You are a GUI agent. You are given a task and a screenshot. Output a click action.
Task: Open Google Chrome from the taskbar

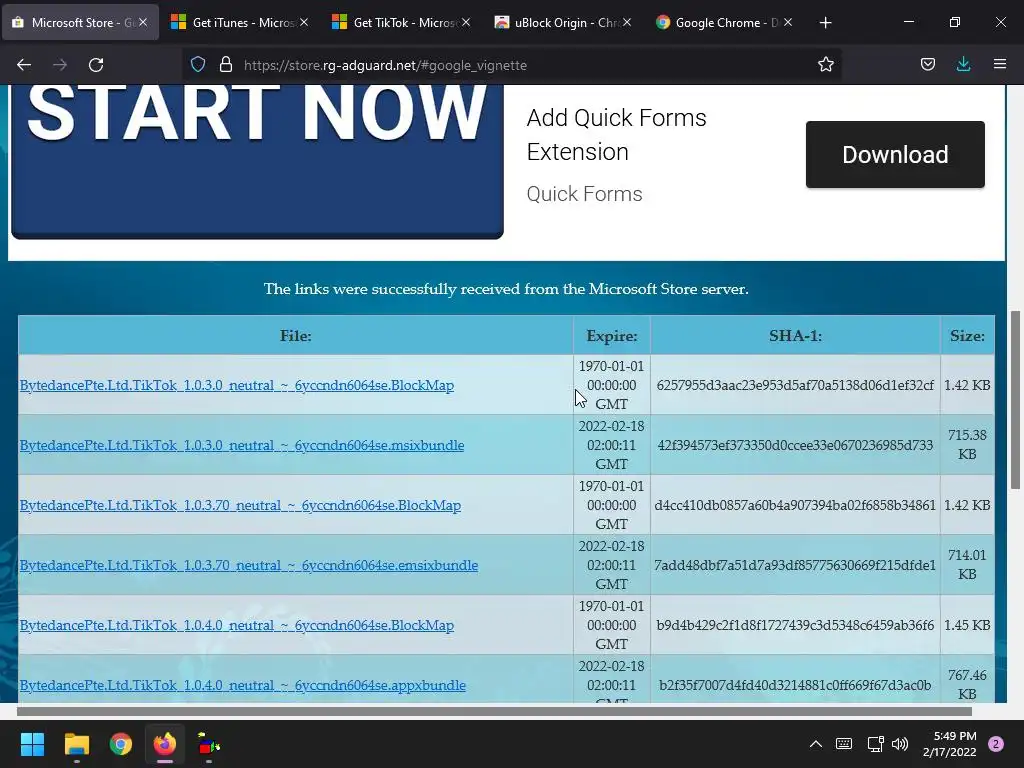tap(121, 744)
